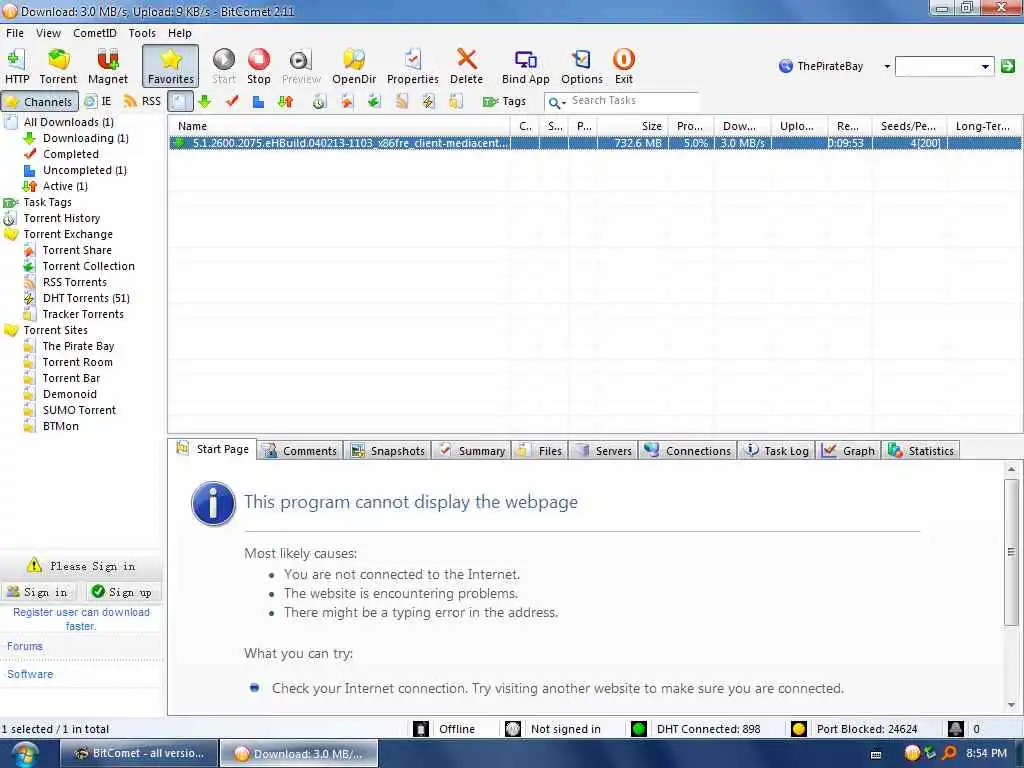Open The Pirate Bay site entry
1024x768 pixels.
click(x=78, y=346)
